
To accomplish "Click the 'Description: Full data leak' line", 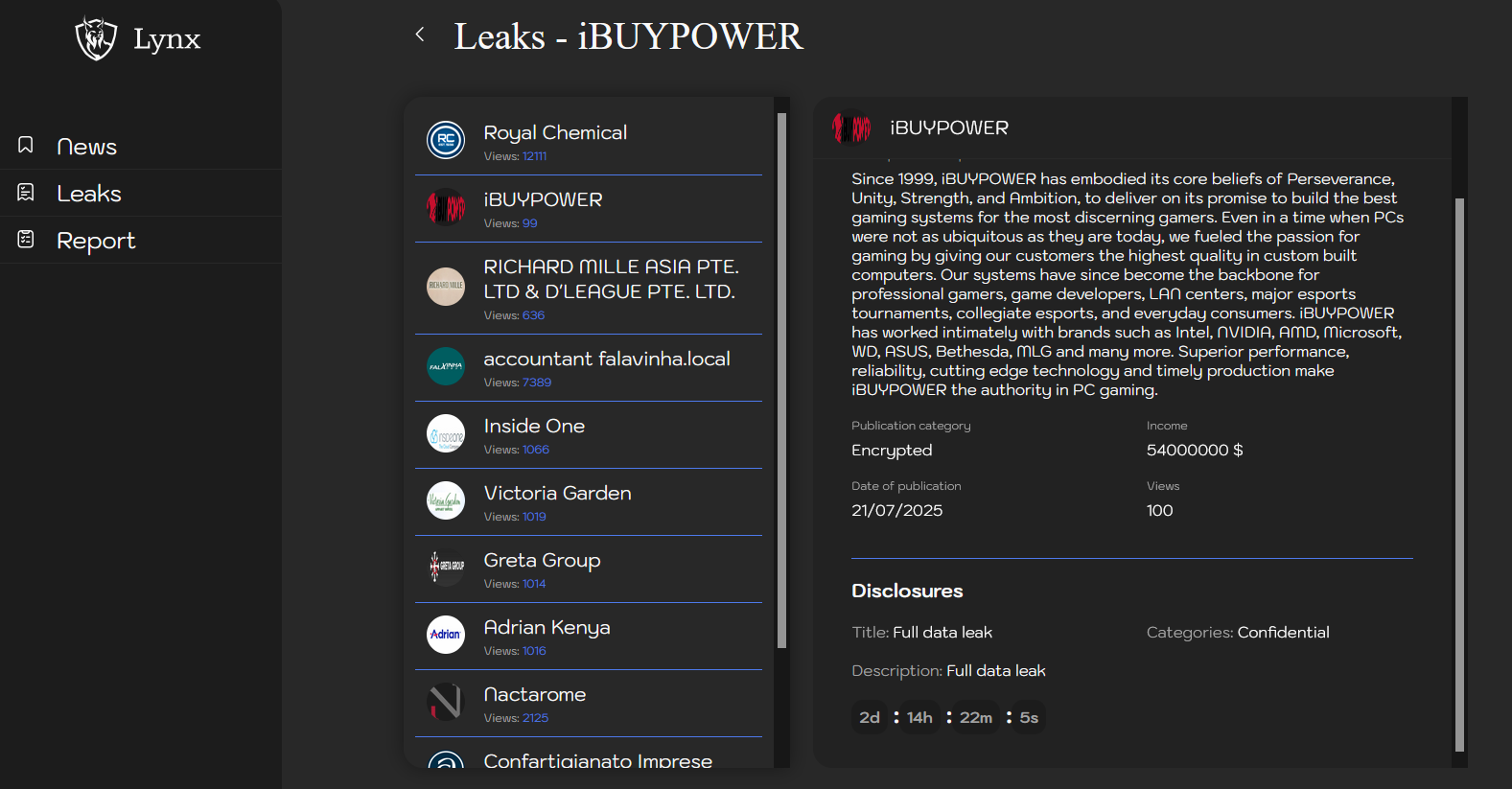I will (x=948, y=671).
